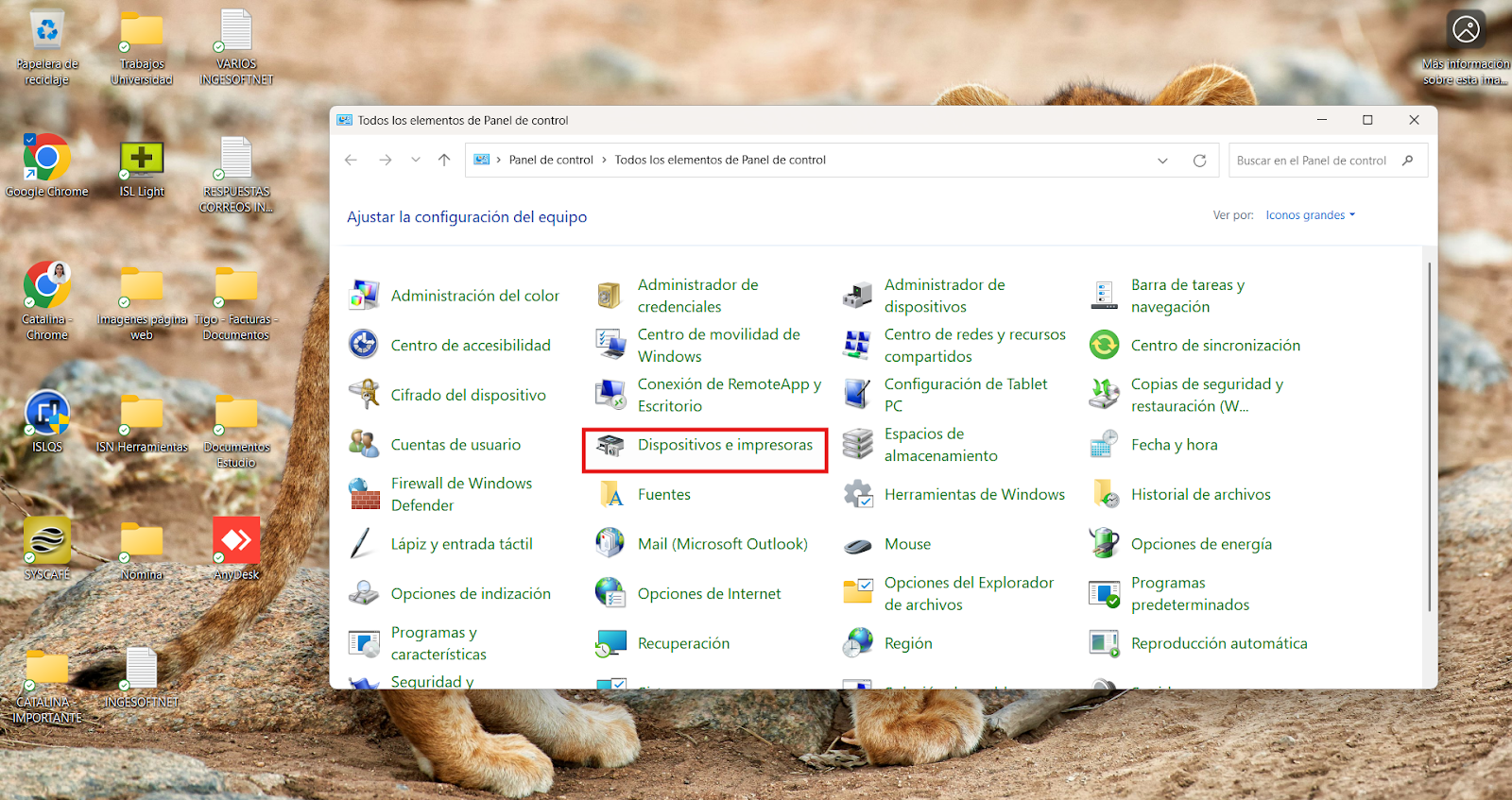This screenshot has height=800, width=1512.
Task: Click the Mouse settings icon
Action: (x=857, y=545)
